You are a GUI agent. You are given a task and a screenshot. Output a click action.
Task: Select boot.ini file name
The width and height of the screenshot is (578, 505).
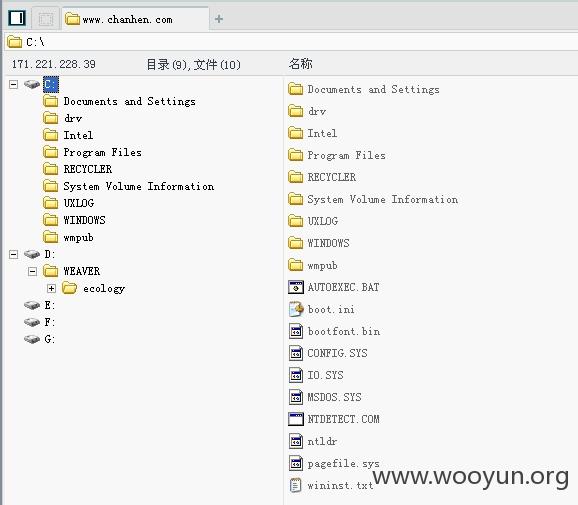331,309
